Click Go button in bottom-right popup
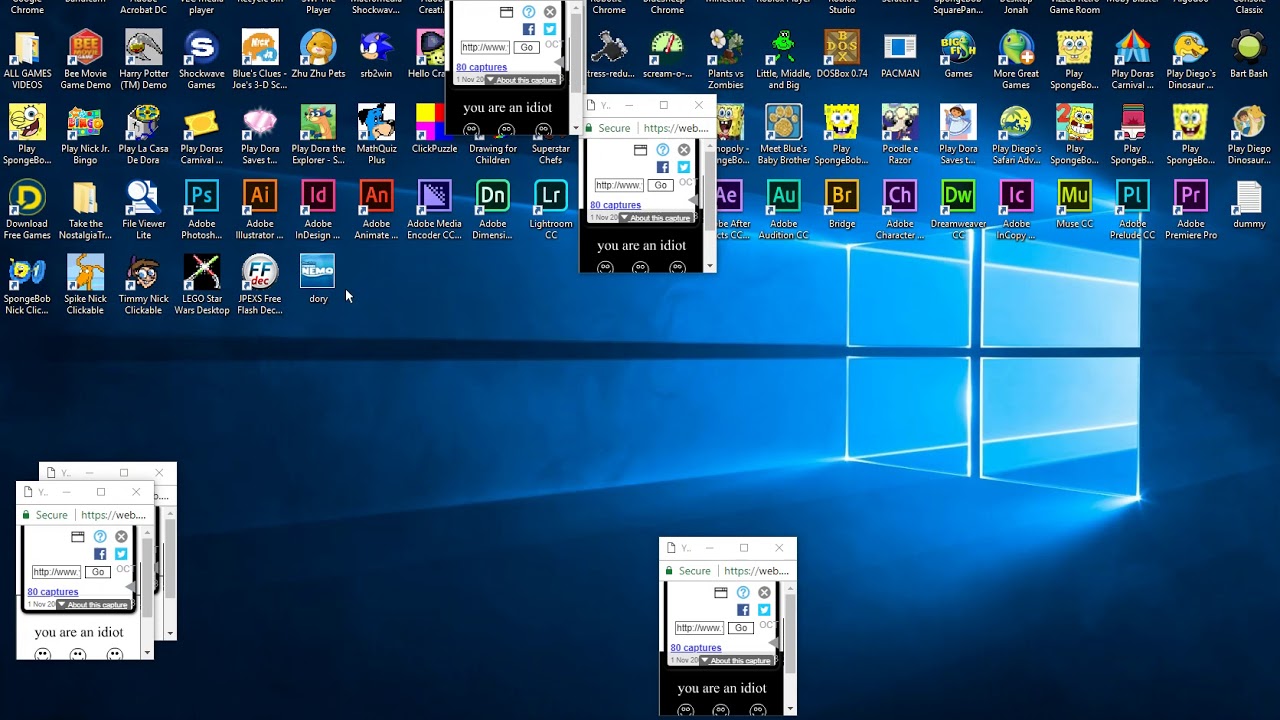The width and height of the screenshot is (1280, 720). click(x=740, y=628)
